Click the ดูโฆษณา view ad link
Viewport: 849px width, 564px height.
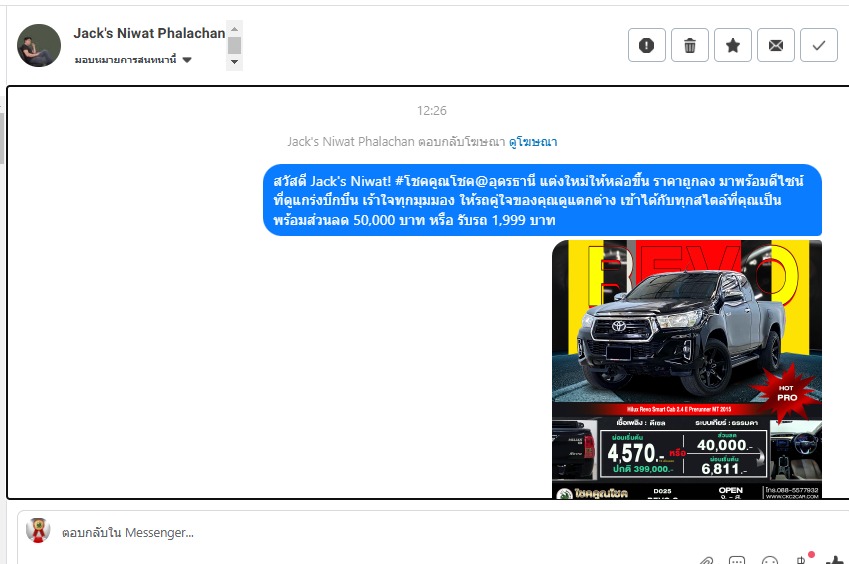point(533,142)
